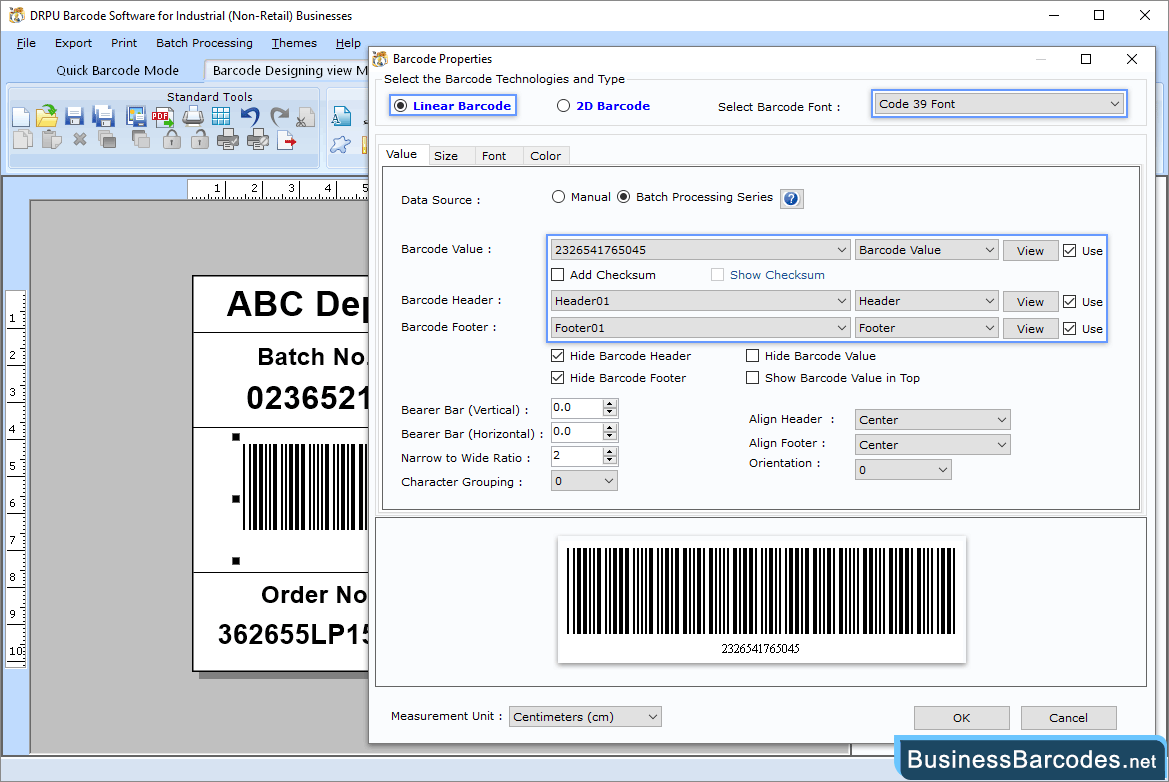Enable the Add Checksum checkbox
This screenshot has width=1169, height=782.
[x=558, y=275]
